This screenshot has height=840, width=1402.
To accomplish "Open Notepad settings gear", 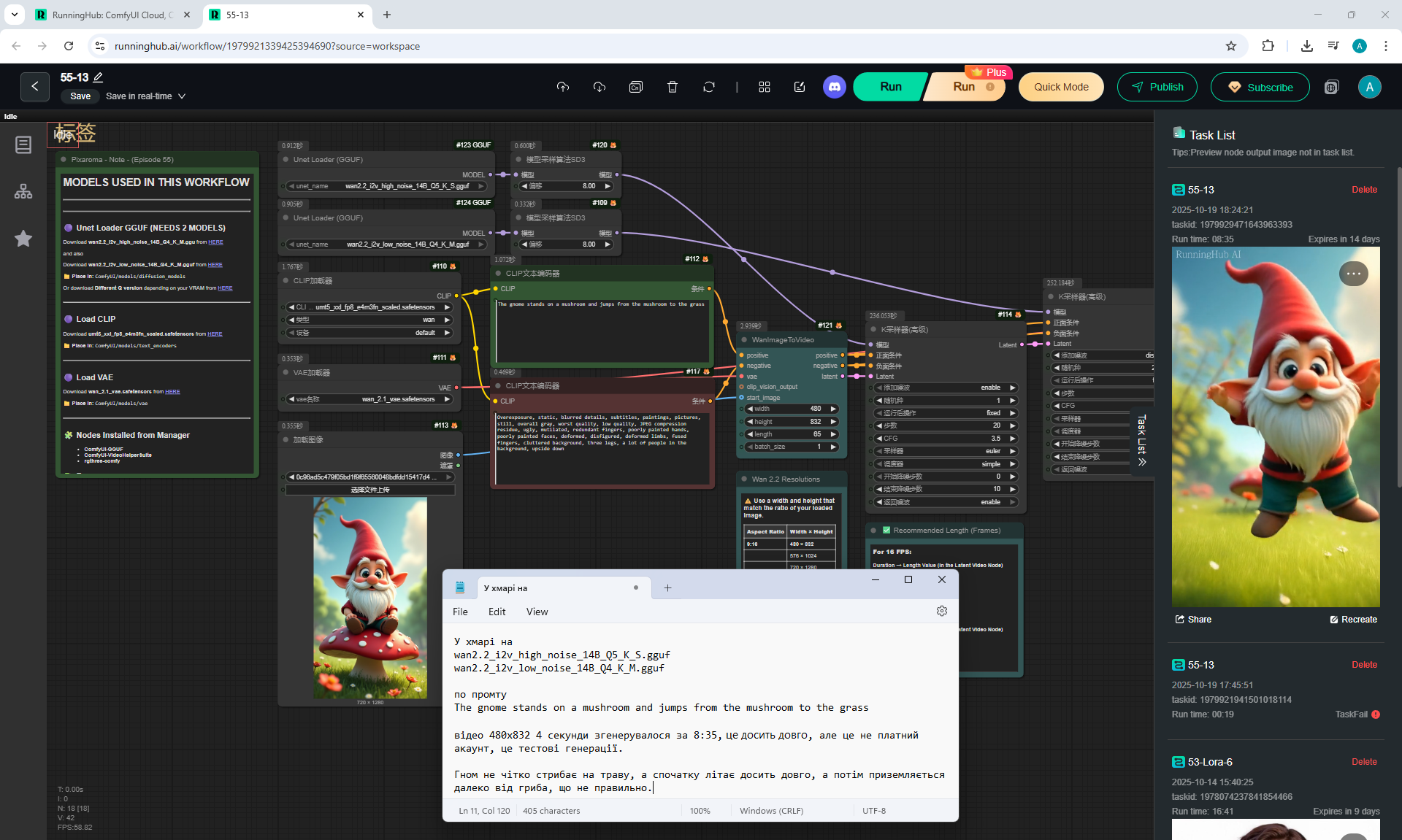I will tap(941, 611).
